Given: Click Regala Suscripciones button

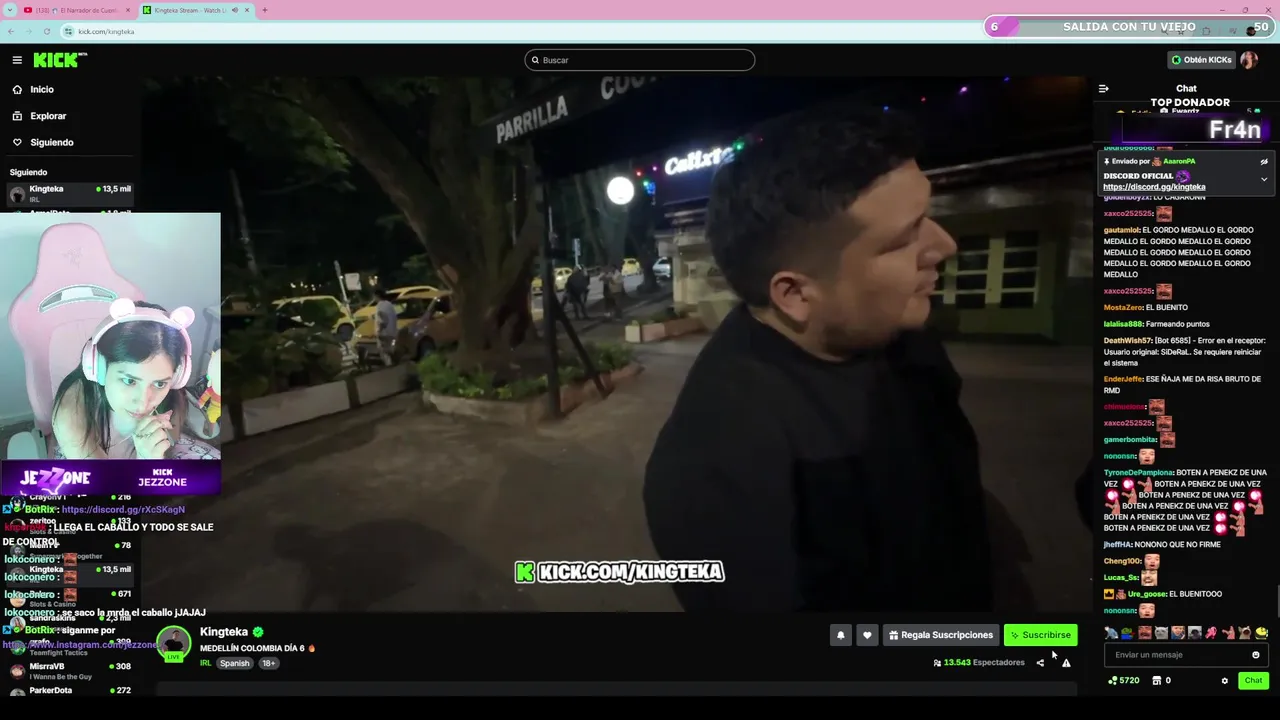Looking at the screenshot, I should click(940, 635).
